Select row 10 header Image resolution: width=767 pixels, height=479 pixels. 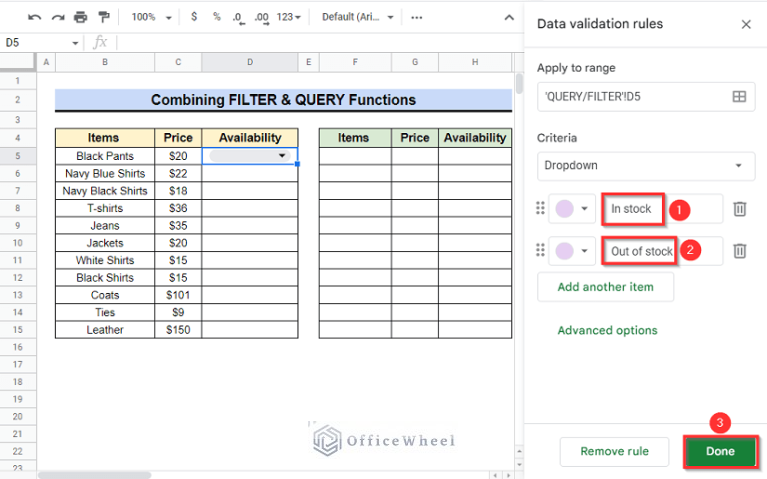[x=18, y=243]
